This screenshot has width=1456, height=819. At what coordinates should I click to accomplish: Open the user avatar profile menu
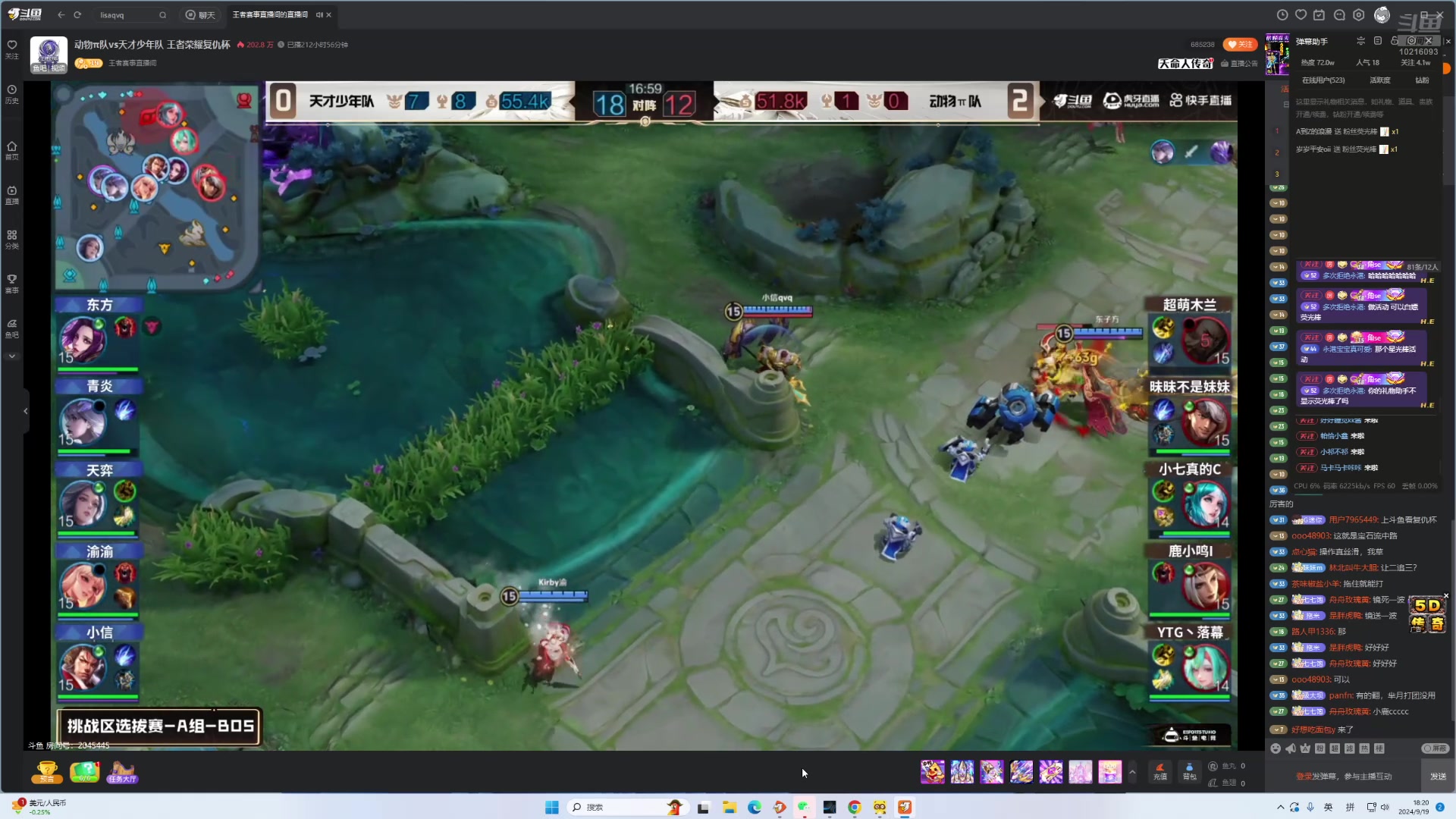[1382, 14]
